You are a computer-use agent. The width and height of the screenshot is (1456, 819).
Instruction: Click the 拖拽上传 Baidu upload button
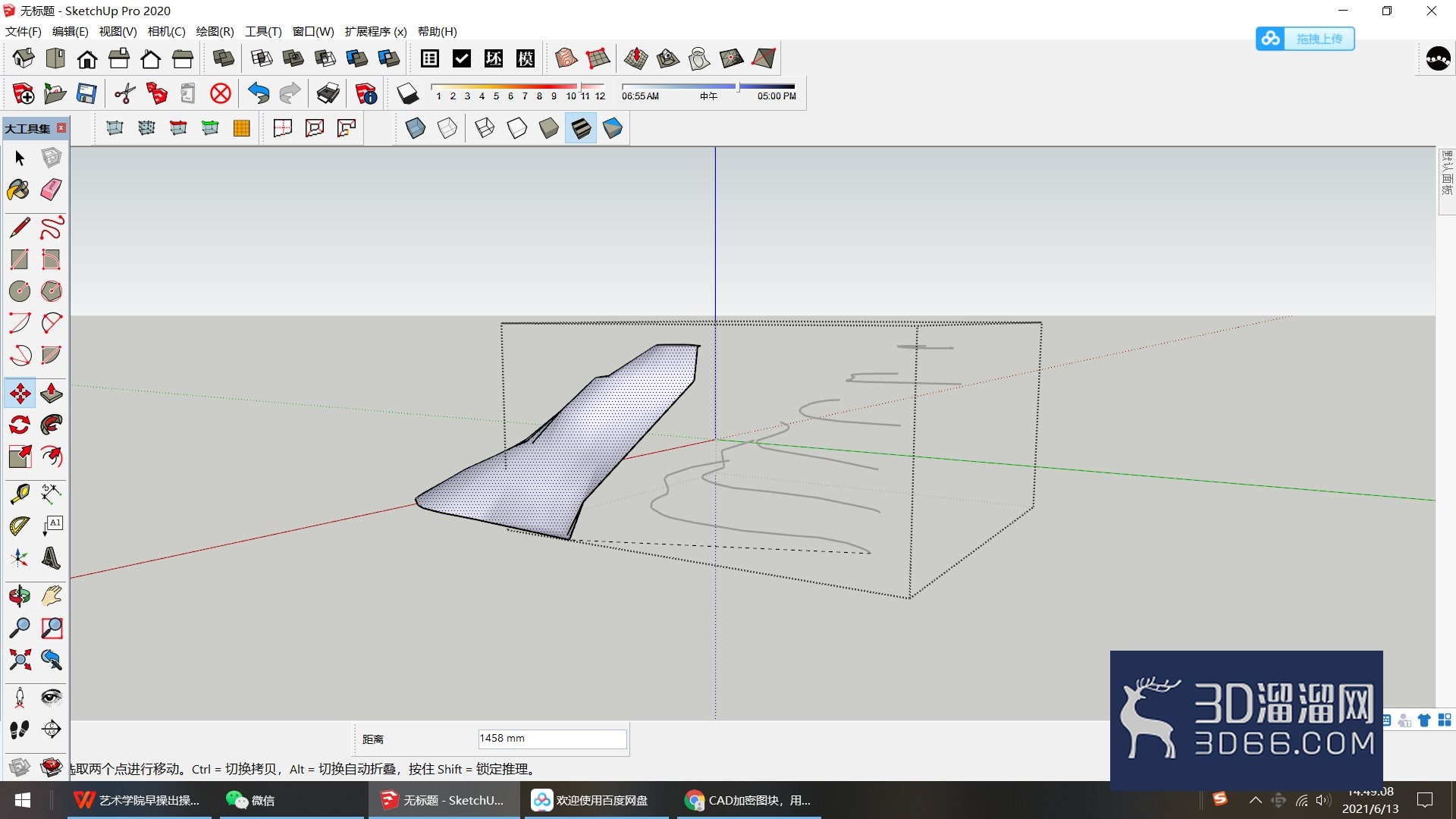coord(1305,39)
